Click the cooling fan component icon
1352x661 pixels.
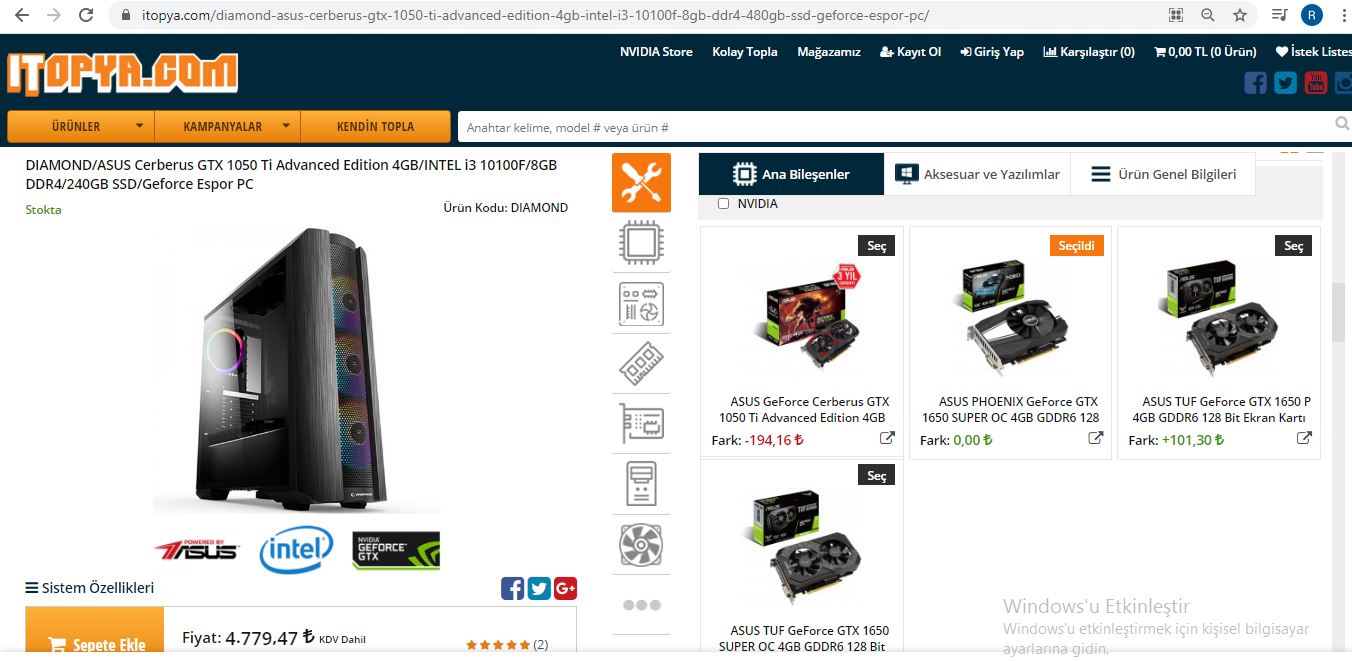641,545
